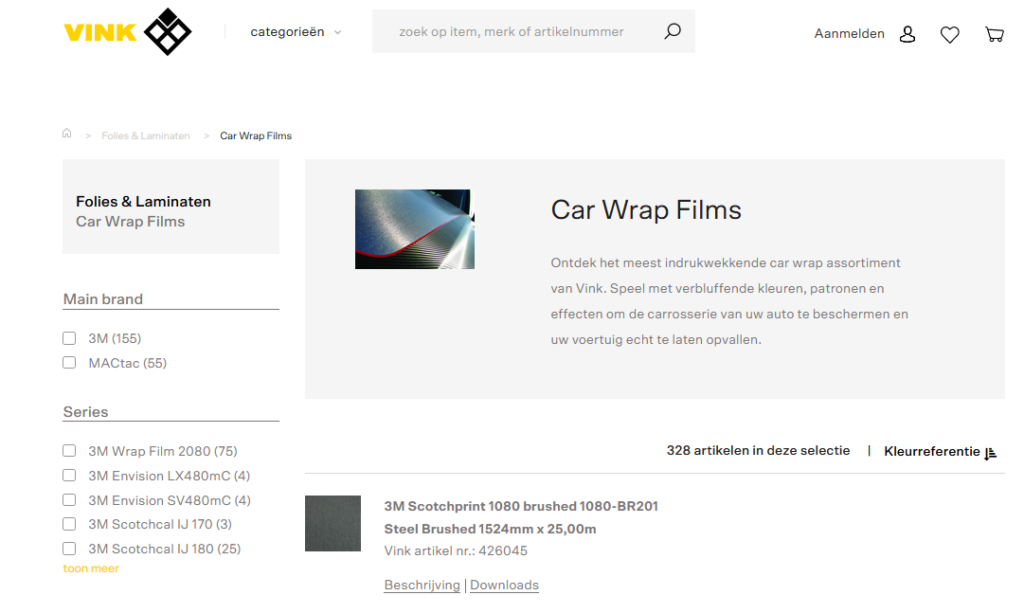Screen dimensions: 1024x613
Task: Click the Folies & Laminaten sidebar heading
Action: pyautogui.click(x=143, y=202)
